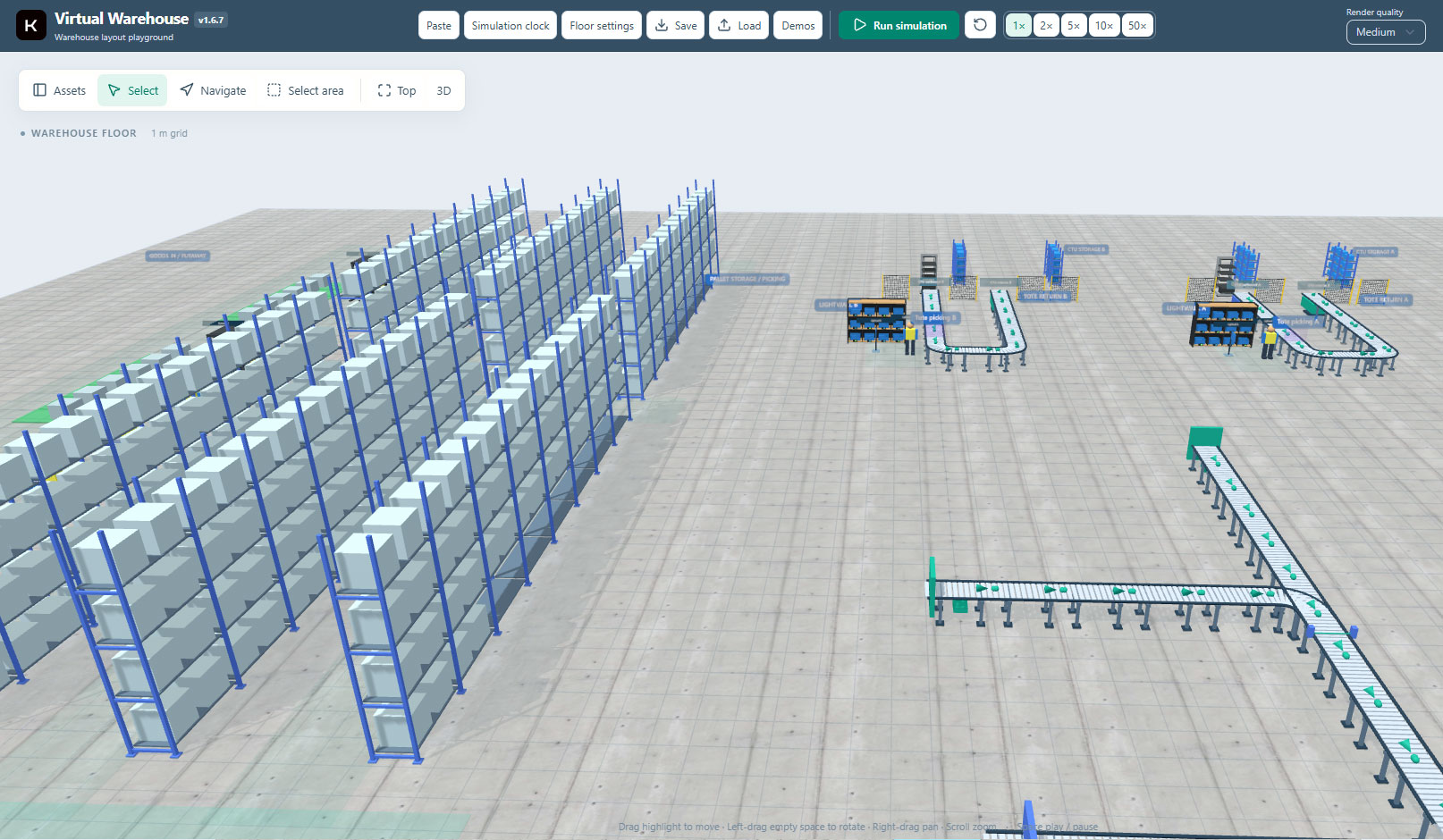1443x840 pixels.
Task: Save the warehouse layout
Action: [x=676, y=25]
